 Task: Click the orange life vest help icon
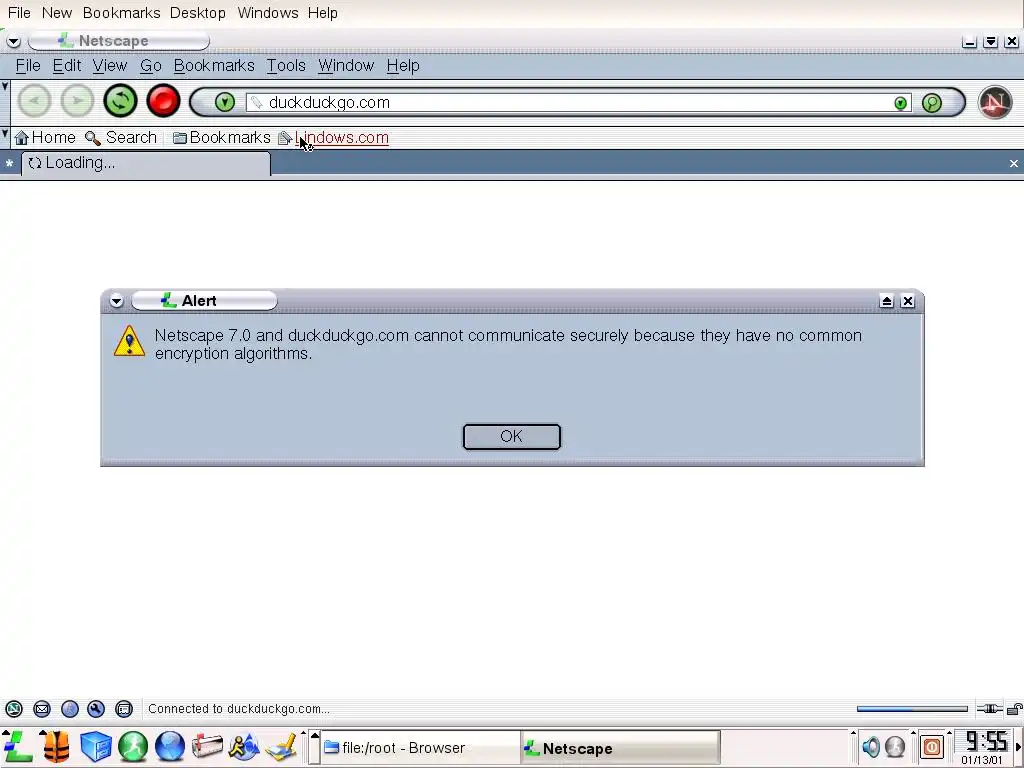tap(56, 746)
